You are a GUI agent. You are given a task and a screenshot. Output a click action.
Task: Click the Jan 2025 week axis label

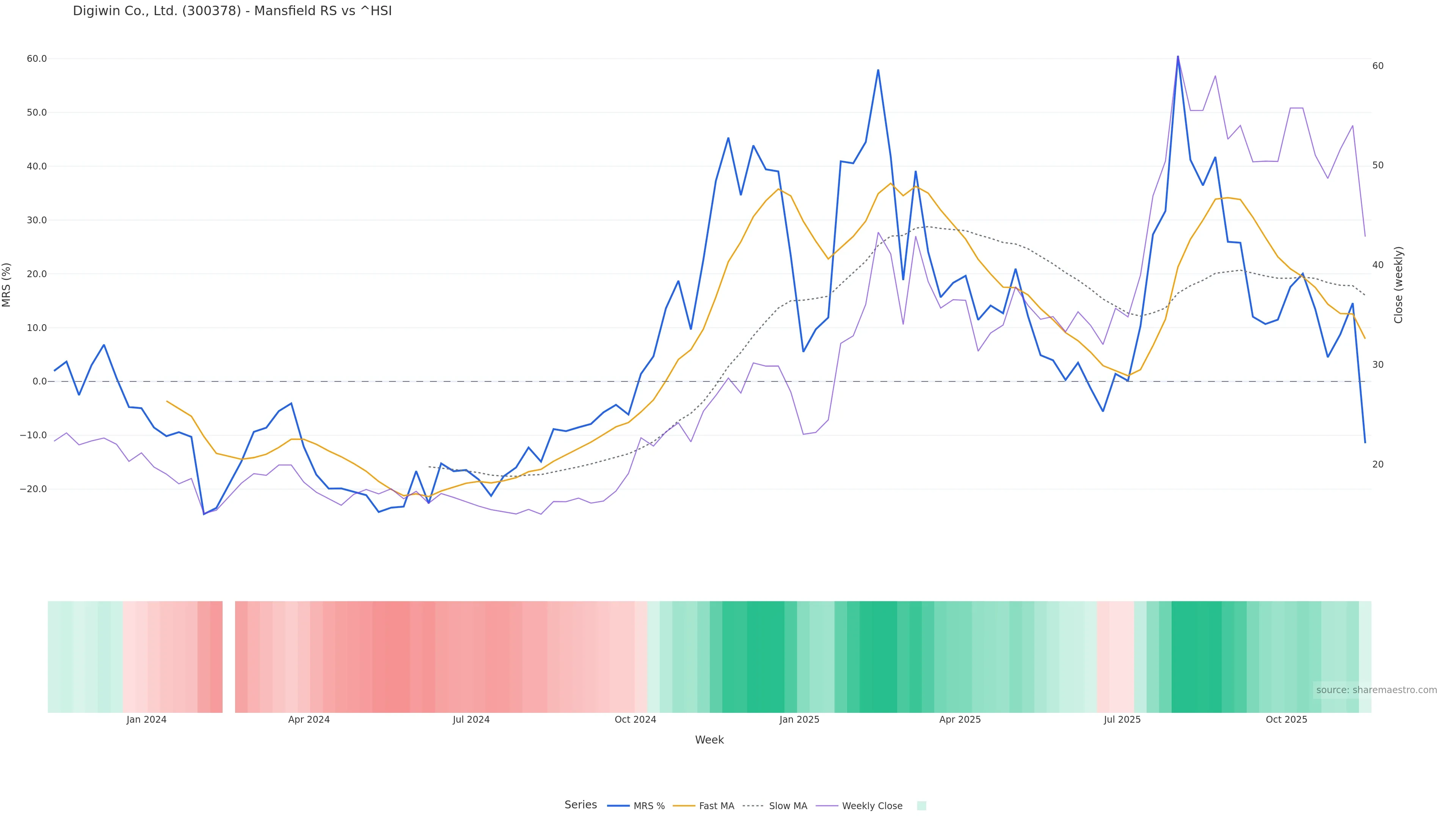pyautogui.click(x=799, y=720)
